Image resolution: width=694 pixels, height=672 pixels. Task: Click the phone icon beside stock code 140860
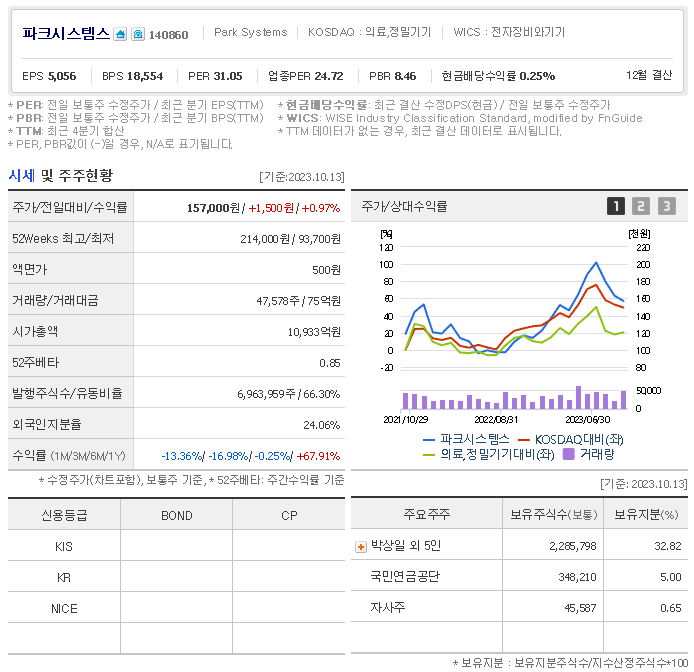click(x=138, y=34)
